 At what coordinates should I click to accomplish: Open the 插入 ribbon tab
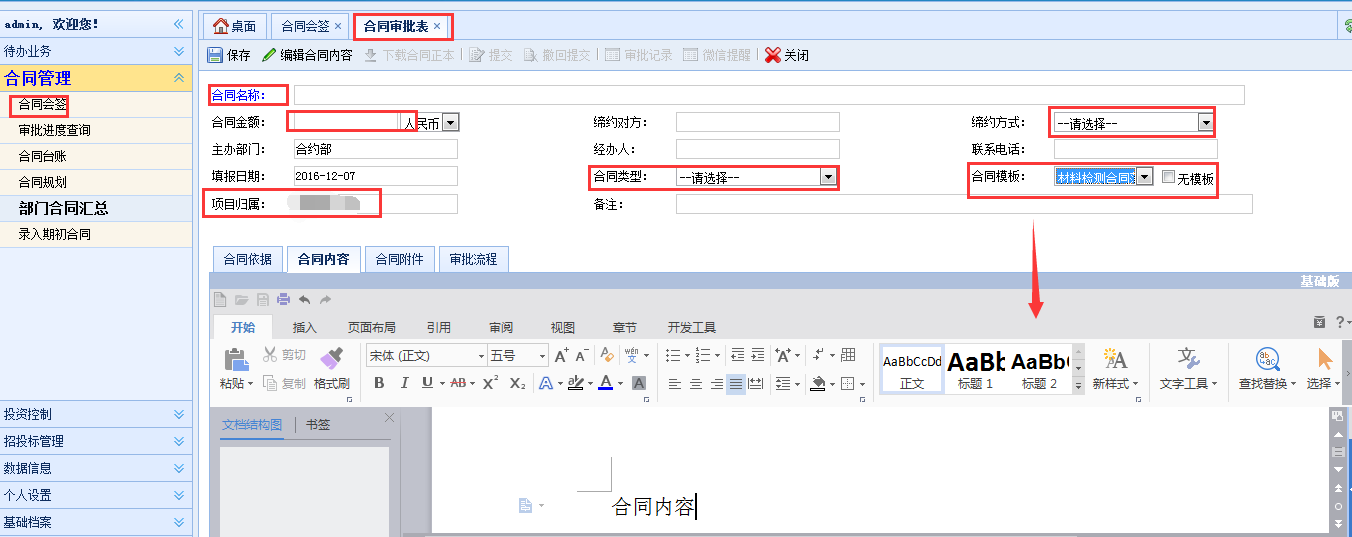[x=304, y=327]
